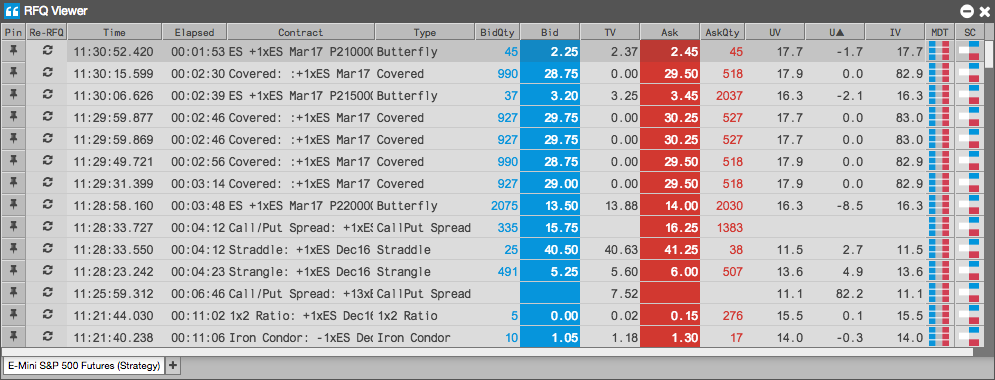The image size is (995, 380).
Task: Click the 41.25 ask cell for Straddle
Action: pos(670,249)
